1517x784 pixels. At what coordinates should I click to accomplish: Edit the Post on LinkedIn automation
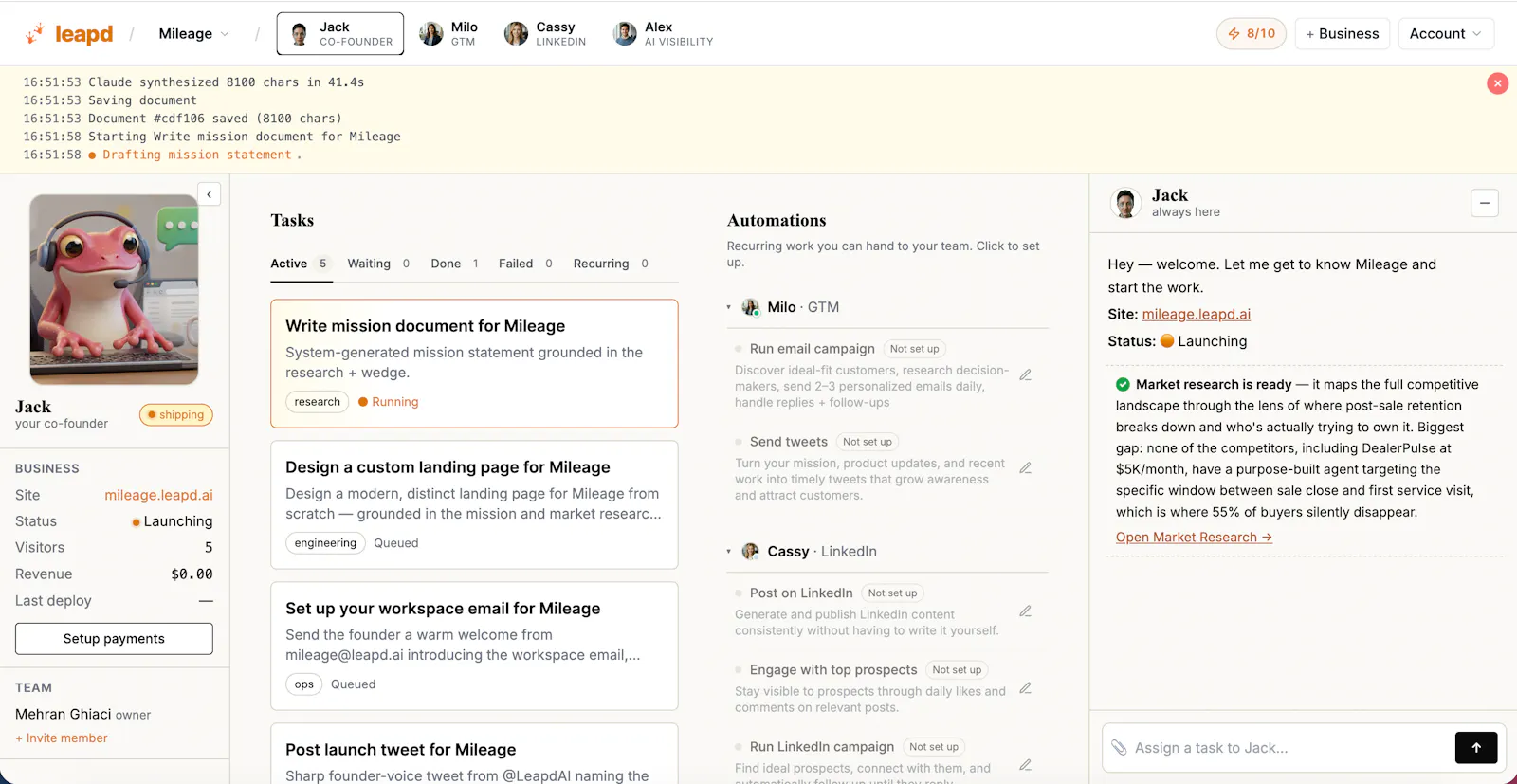point(1025,611)
